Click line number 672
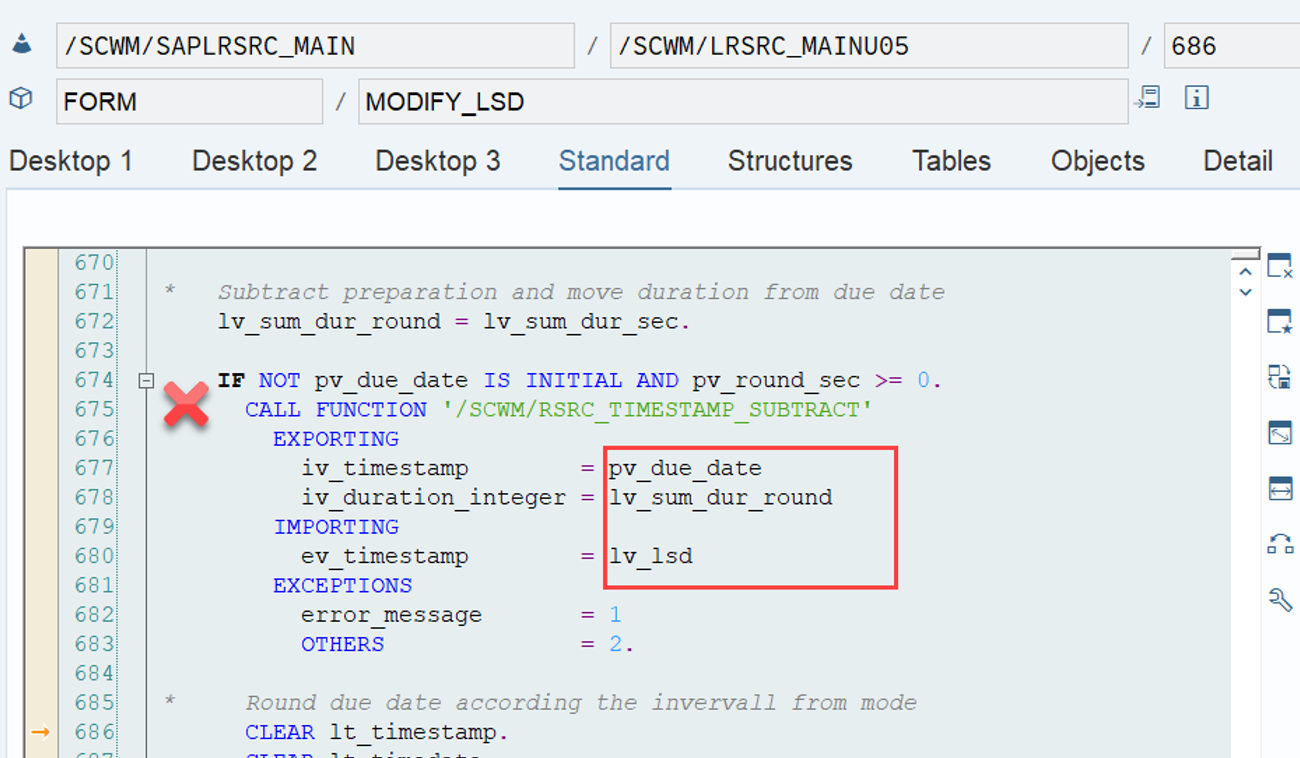The width and height of the screenshot is (1300, 758). click(95, 321)
